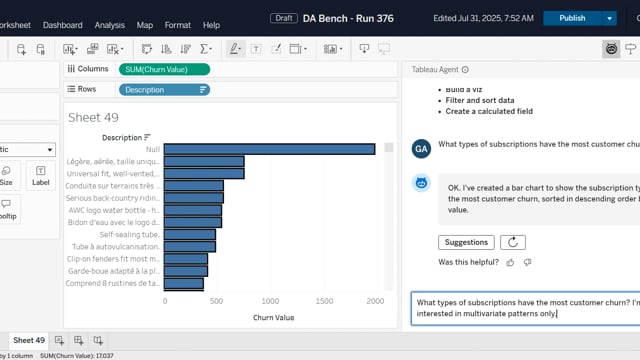Toggle sort on the Description header
The height and width of the screenshot is (360, 640).
point(147,137)
